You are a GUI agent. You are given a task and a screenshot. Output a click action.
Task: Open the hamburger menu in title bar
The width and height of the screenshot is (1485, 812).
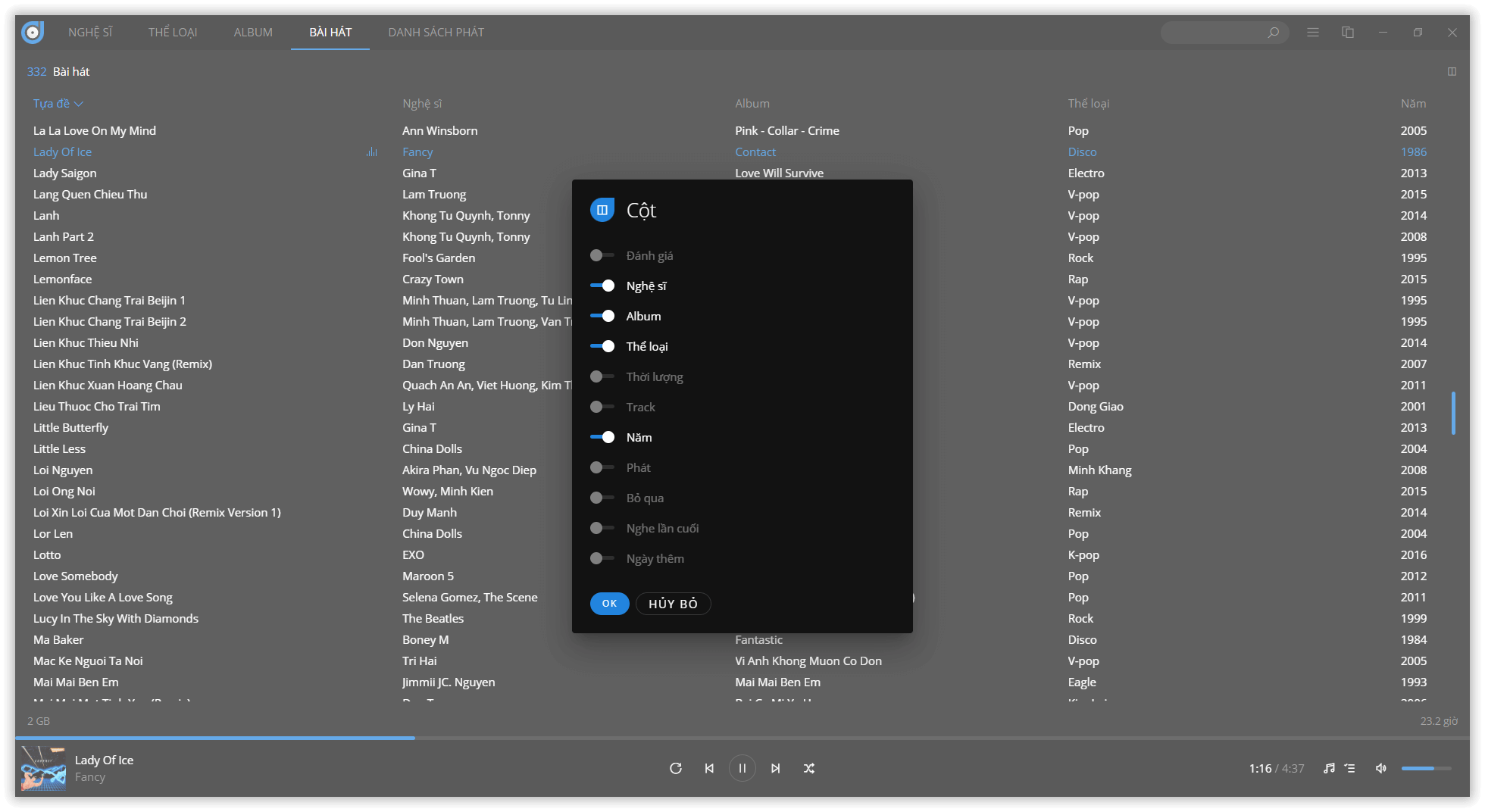click(1313, 33)
